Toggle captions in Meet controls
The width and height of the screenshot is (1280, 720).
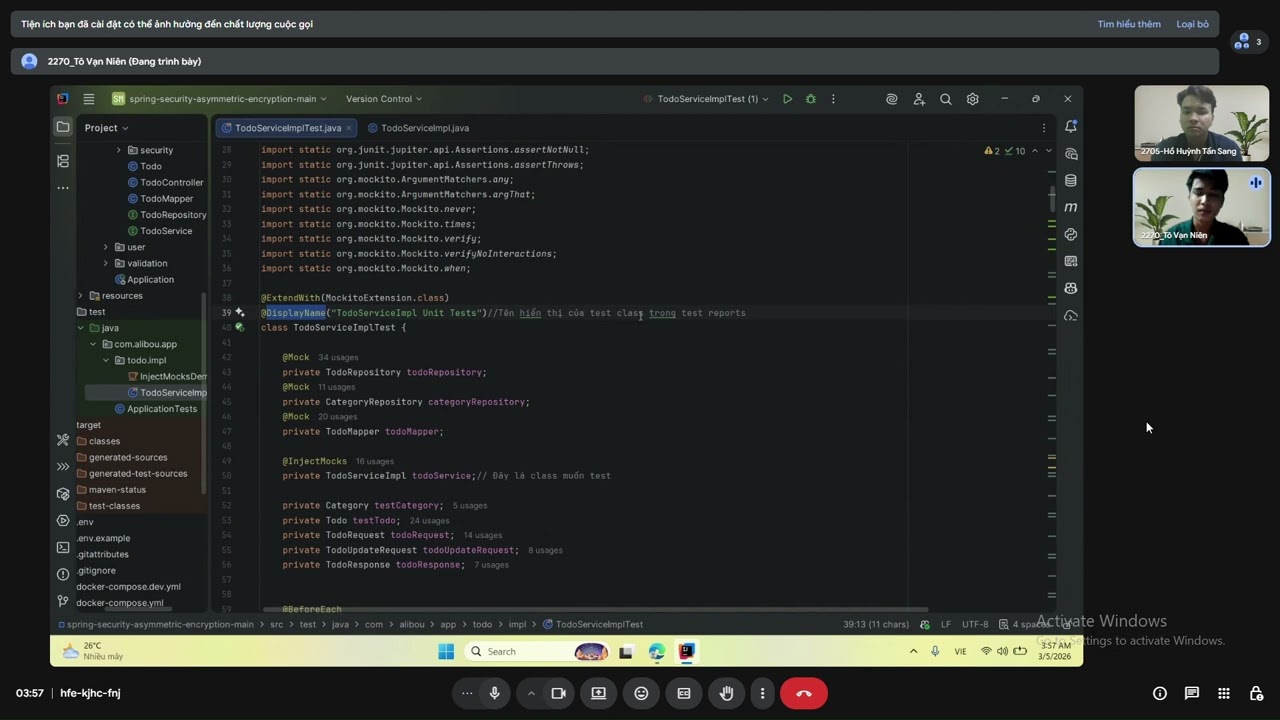(x=684, y=693)
